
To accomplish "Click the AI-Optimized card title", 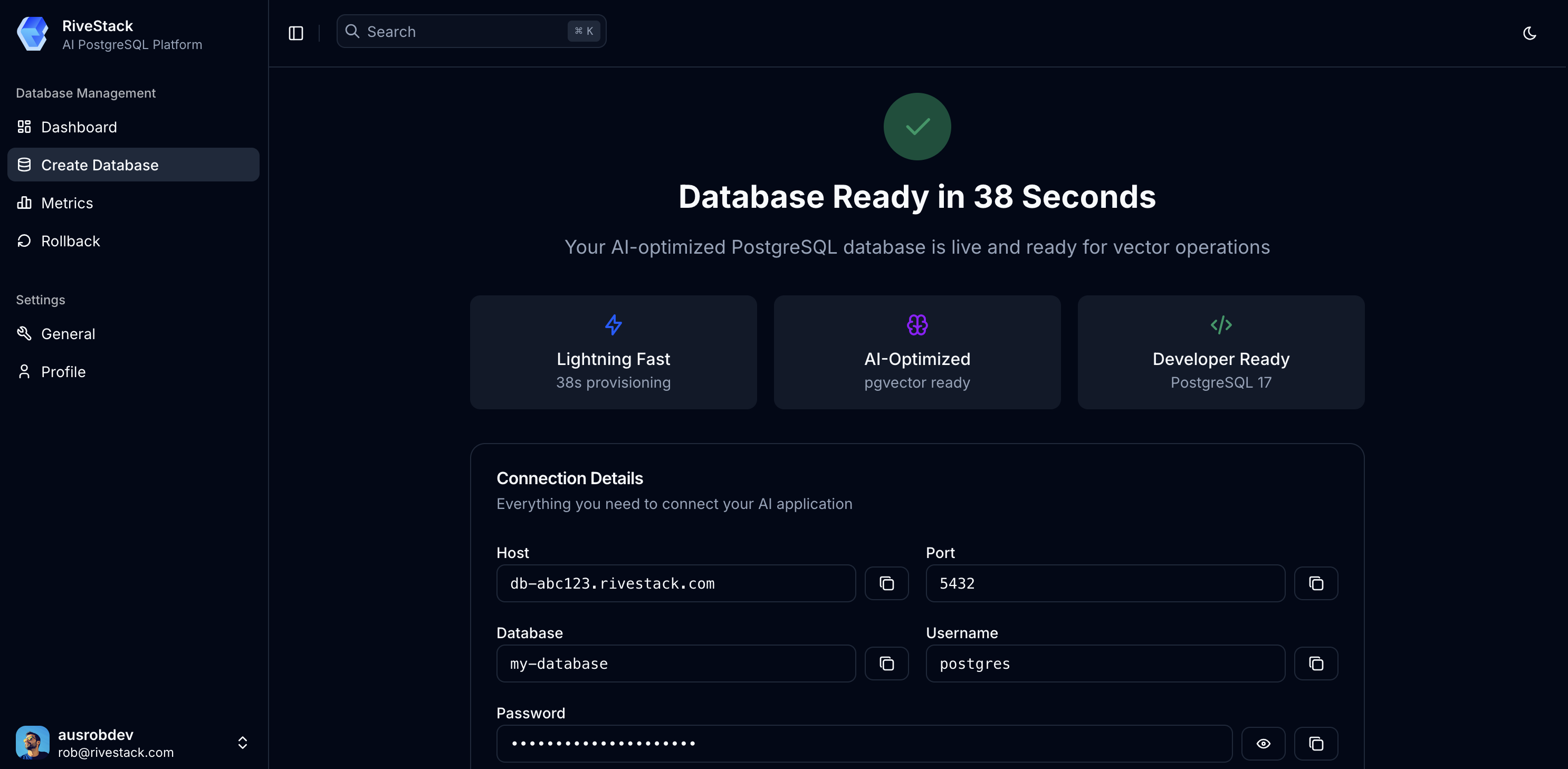I will pyautogui.click(x=917, y=359).
